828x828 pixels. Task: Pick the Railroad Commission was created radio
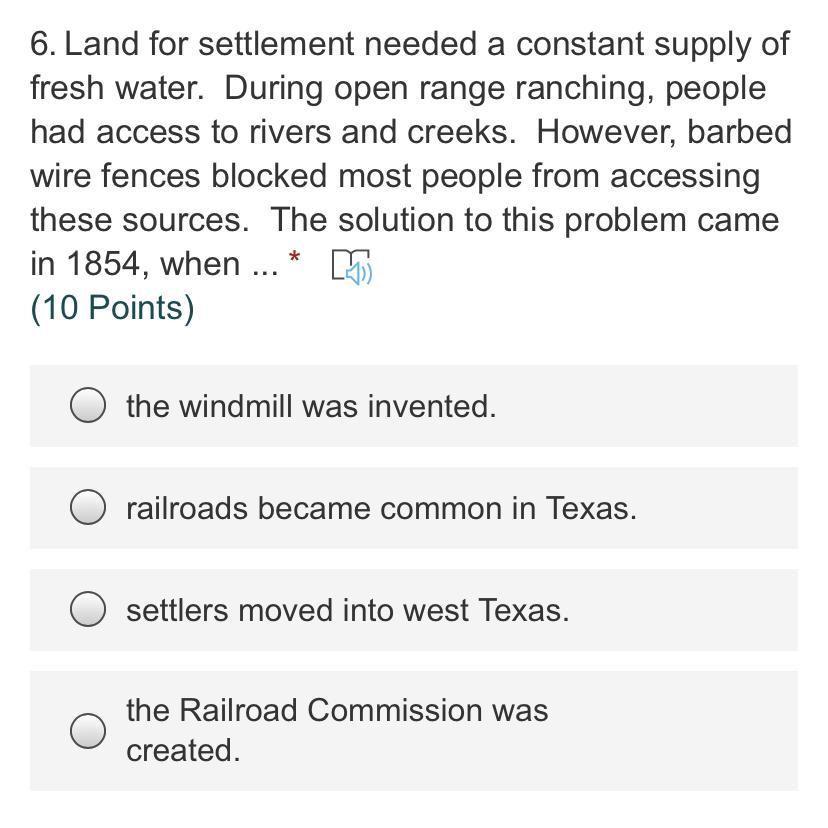point(88,731)
